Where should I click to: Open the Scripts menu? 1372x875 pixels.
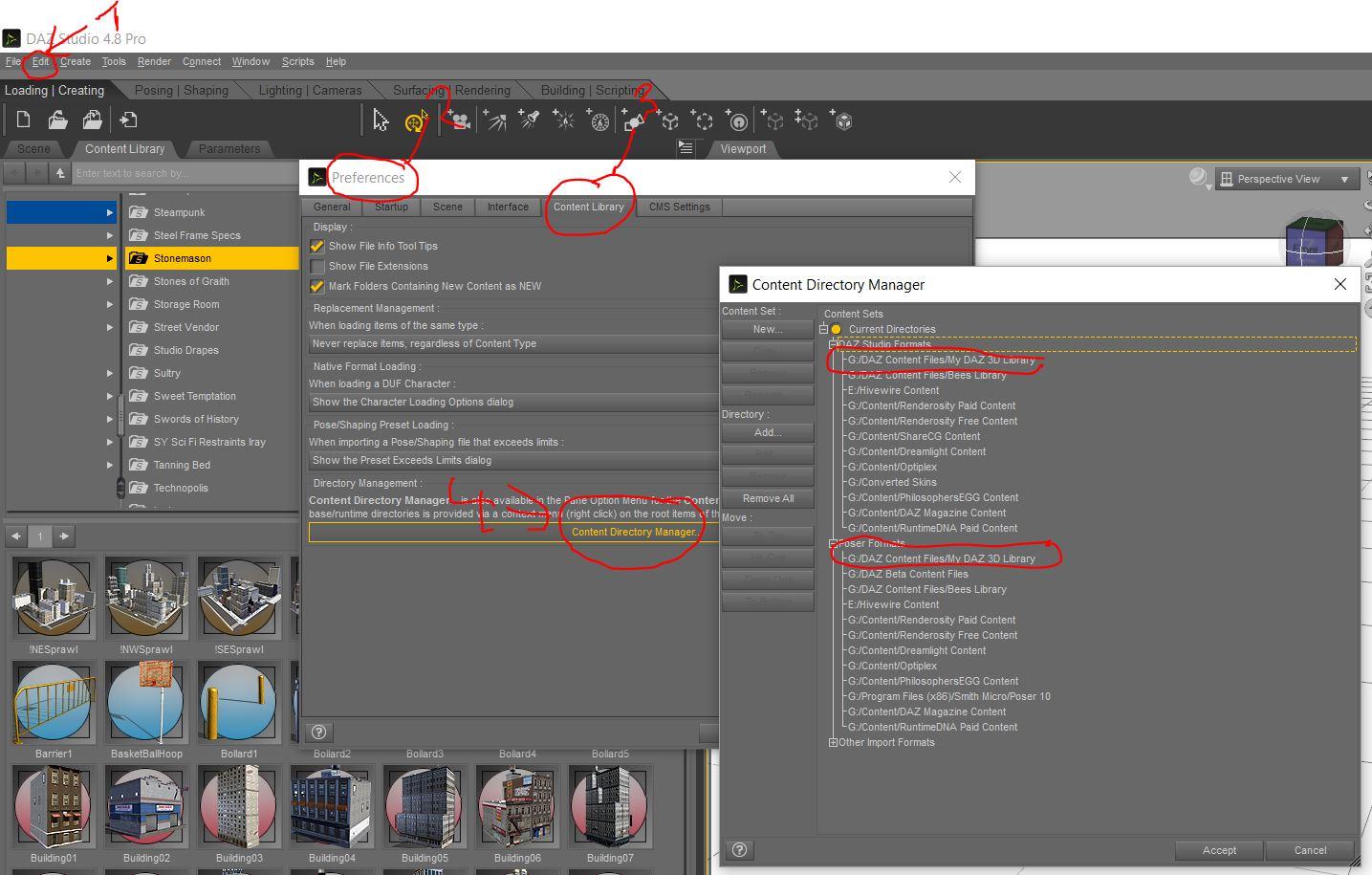click(297, 62)
